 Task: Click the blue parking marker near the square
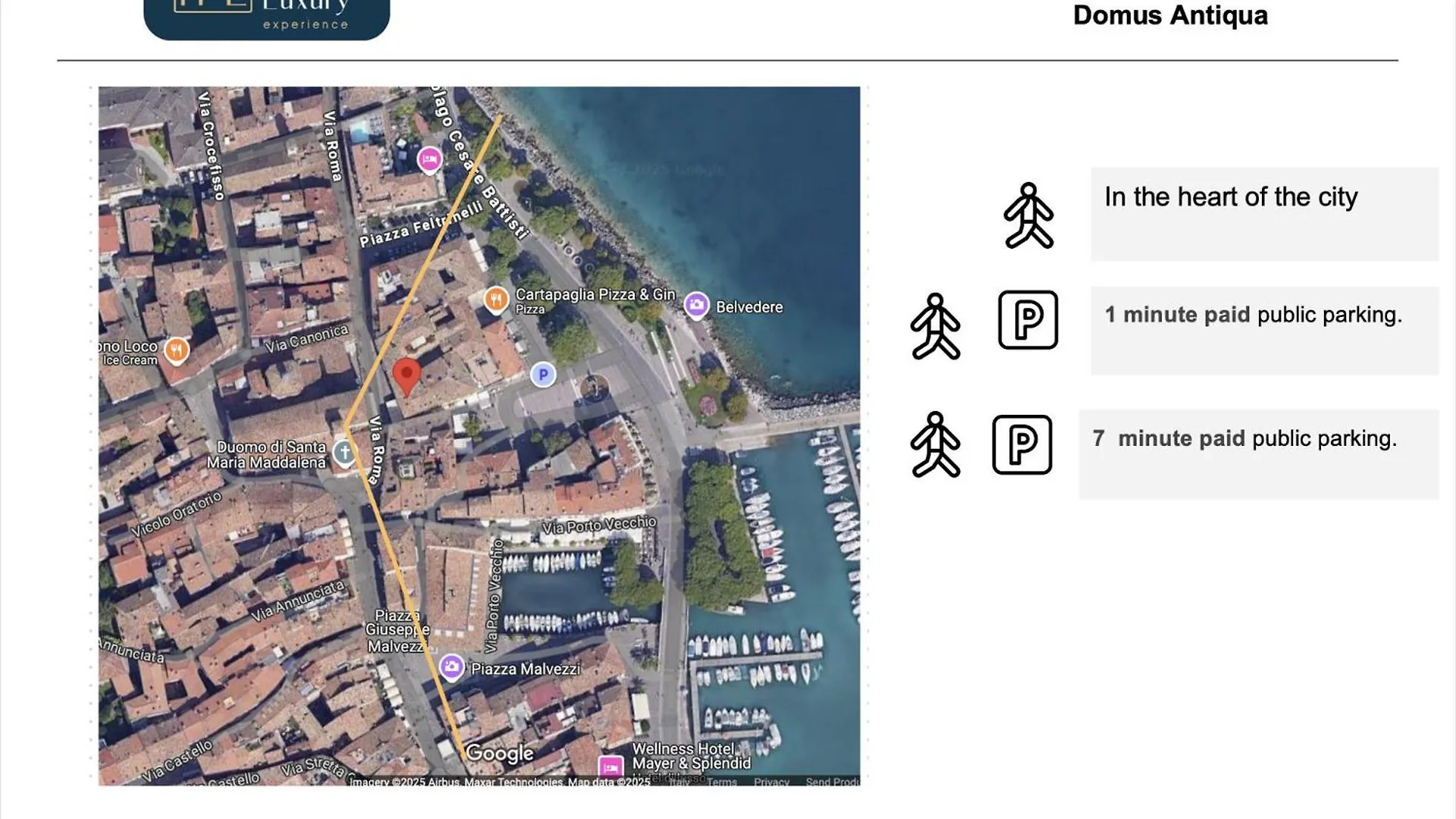[x=543, y=375]
